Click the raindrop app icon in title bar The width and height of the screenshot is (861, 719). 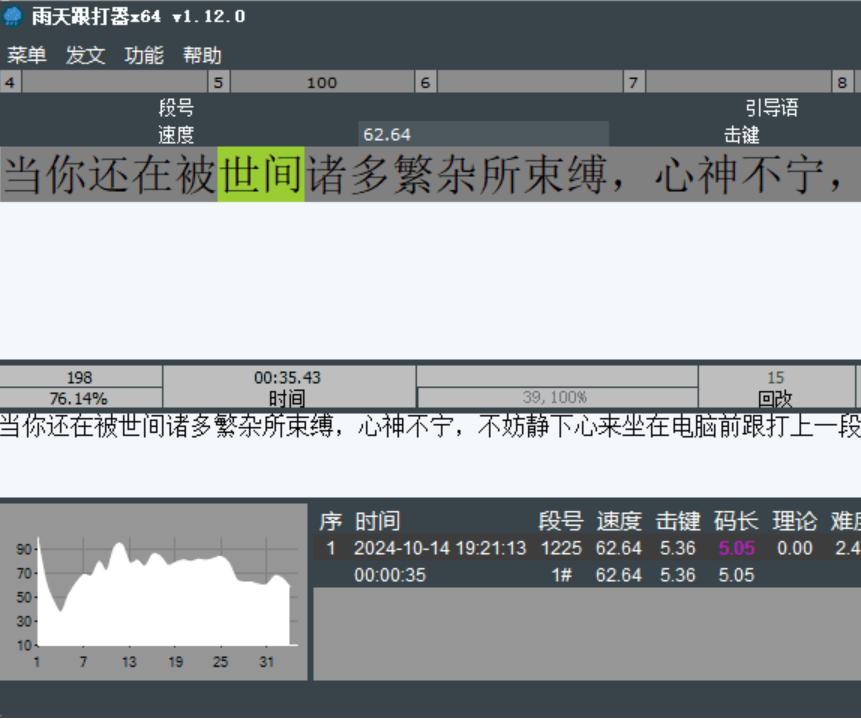13,17
